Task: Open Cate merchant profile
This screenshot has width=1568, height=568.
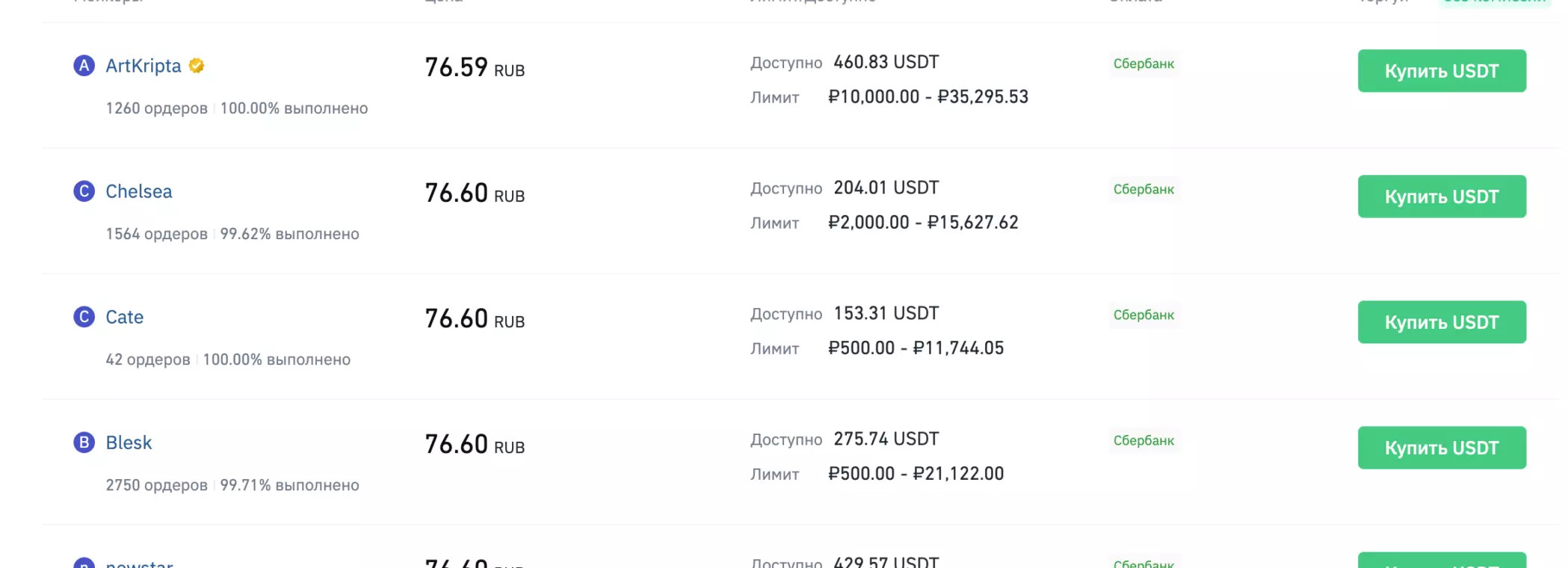Action: tap(124, 317)
